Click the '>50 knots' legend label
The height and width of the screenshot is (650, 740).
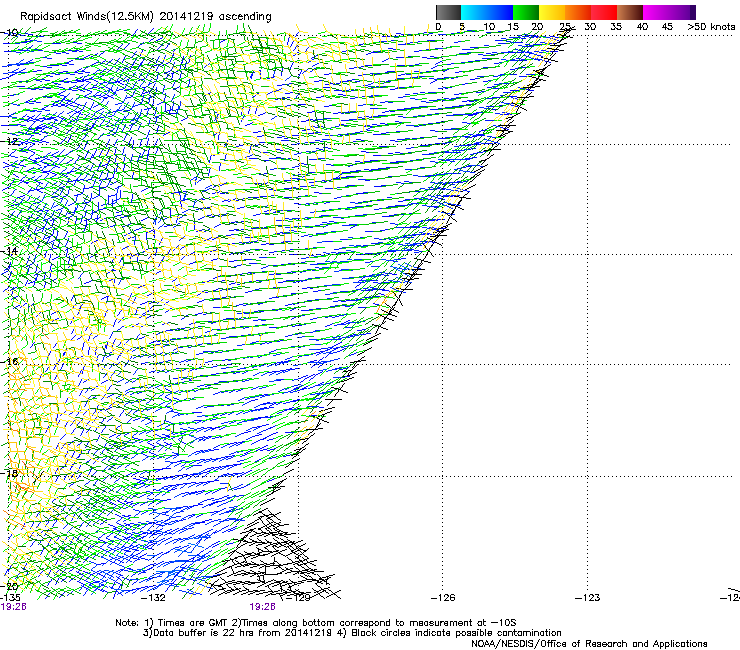click(711, 27)
